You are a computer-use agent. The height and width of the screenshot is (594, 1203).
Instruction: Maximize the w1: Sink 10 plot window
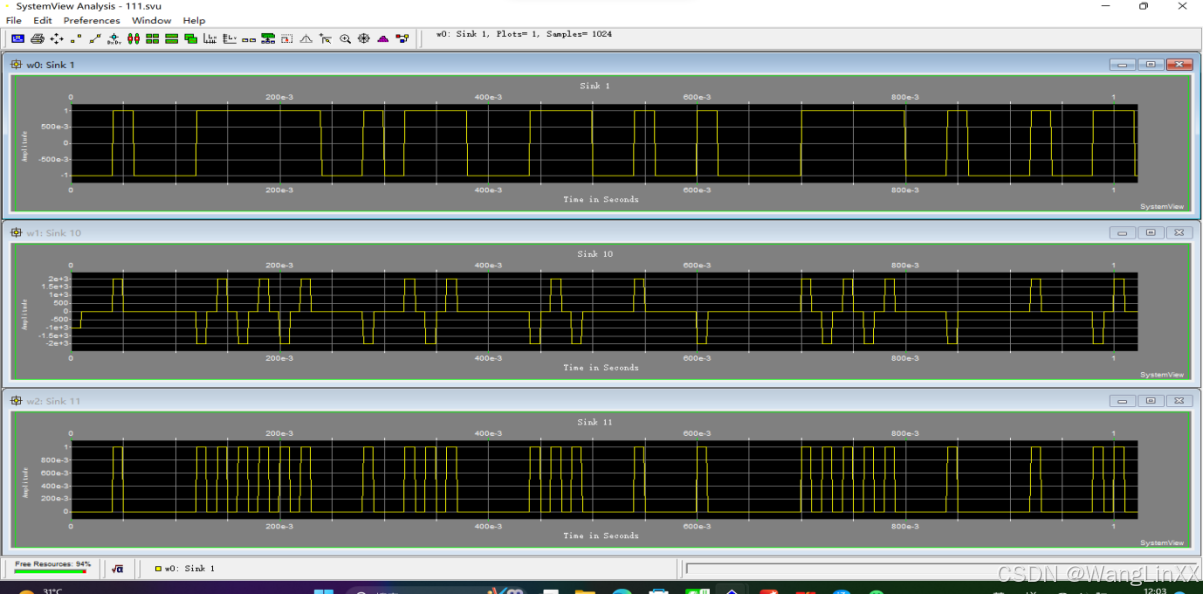click(1151, 233)
